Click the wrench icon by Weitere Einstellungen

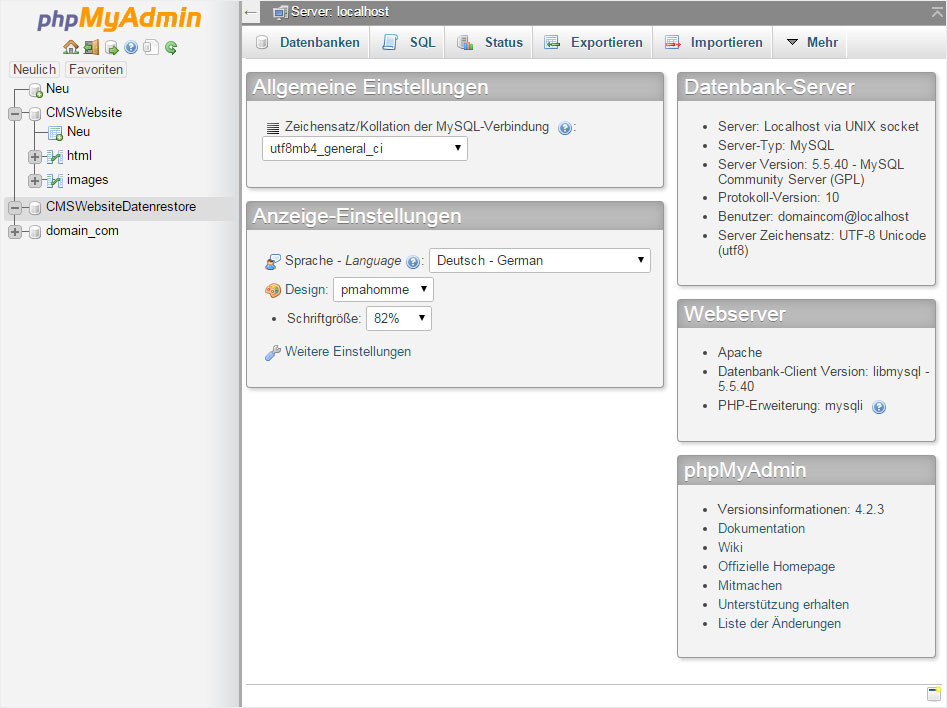coord(273,353)
